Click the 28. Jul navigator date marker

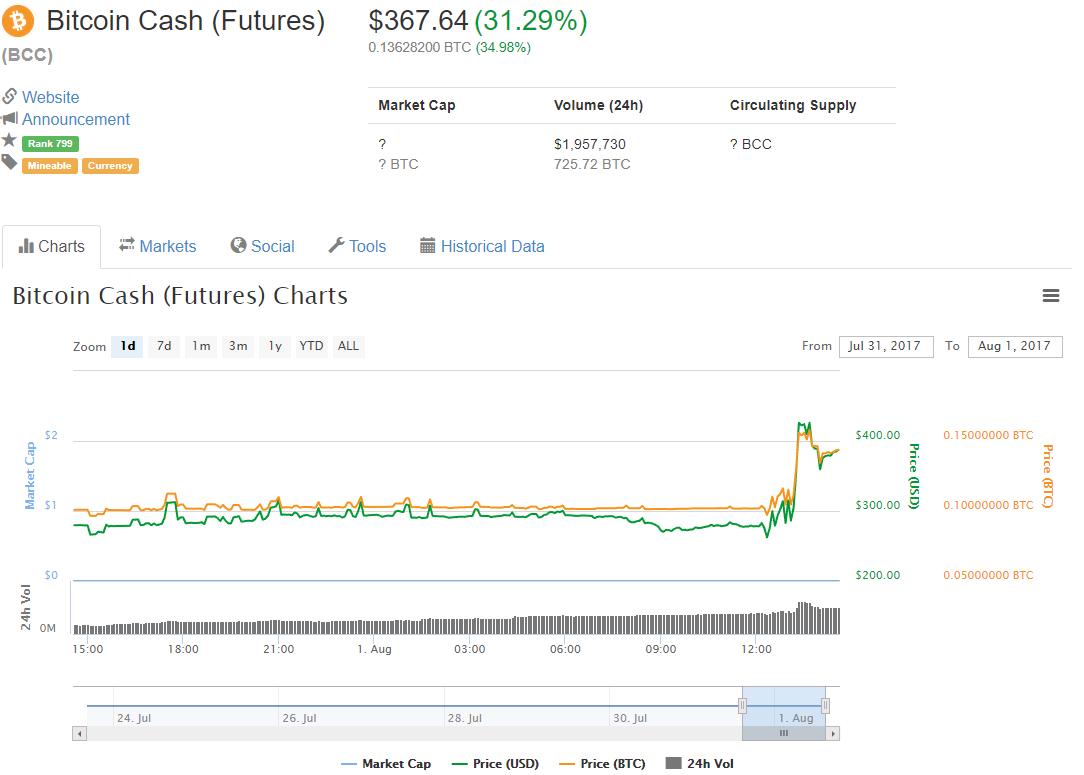[465, 718]
